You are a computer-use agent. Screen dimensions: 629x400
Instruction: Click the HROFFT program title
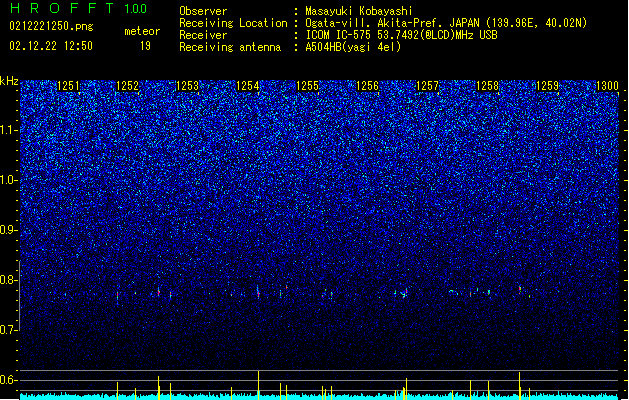pyautogui.click(x=62, y=8)
